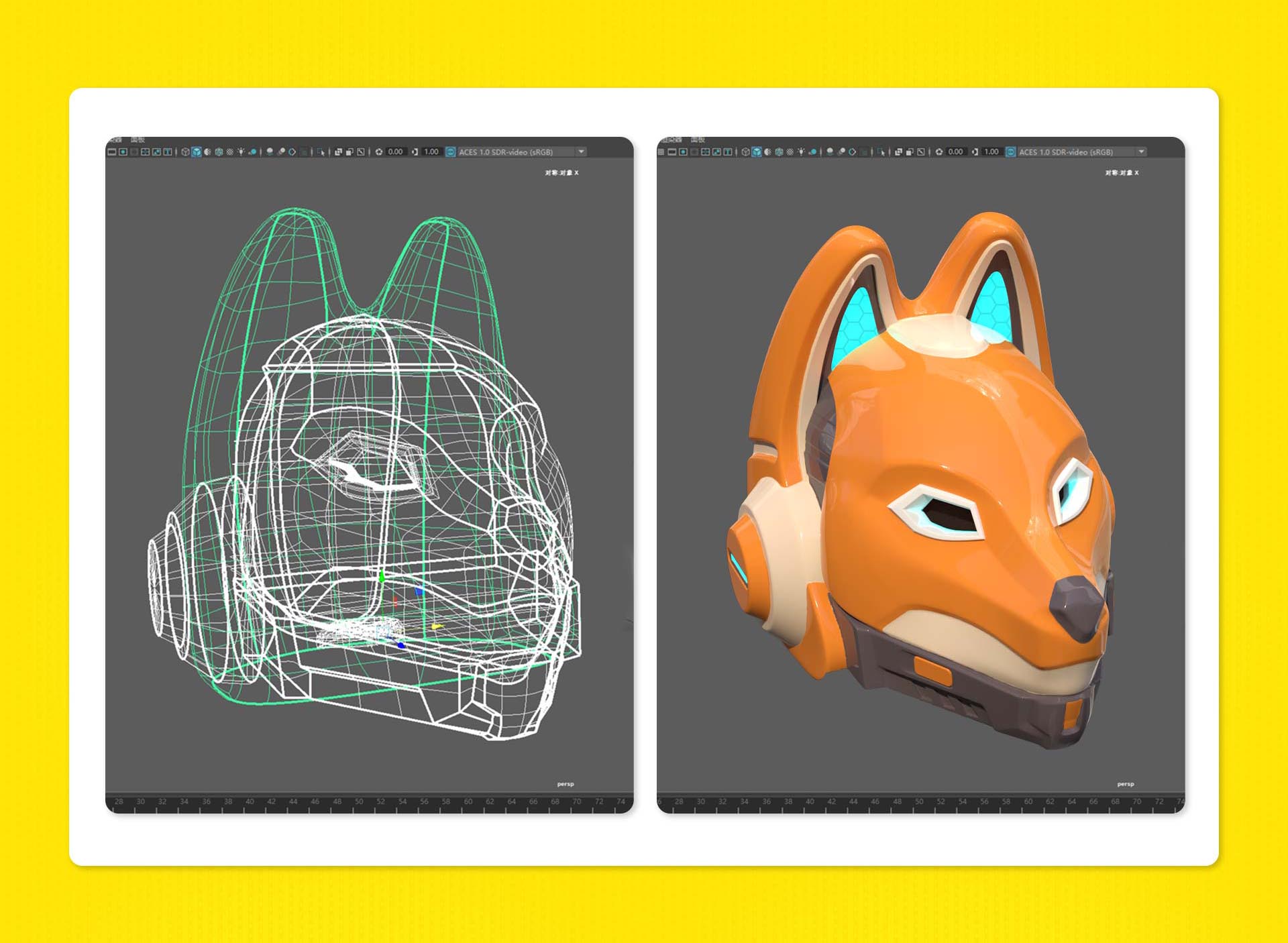Viewport: 1288px width, 943px height.
Task: Click frame 50 on left viewport timeline
Action: click(359, 801)
